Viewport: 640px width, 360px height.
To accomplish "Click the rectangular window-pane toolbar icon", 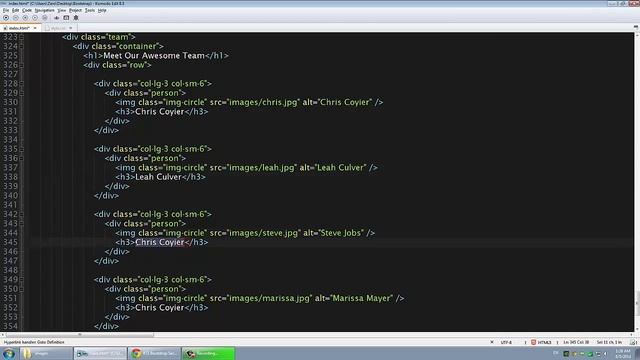I will [x=66, y=18].
